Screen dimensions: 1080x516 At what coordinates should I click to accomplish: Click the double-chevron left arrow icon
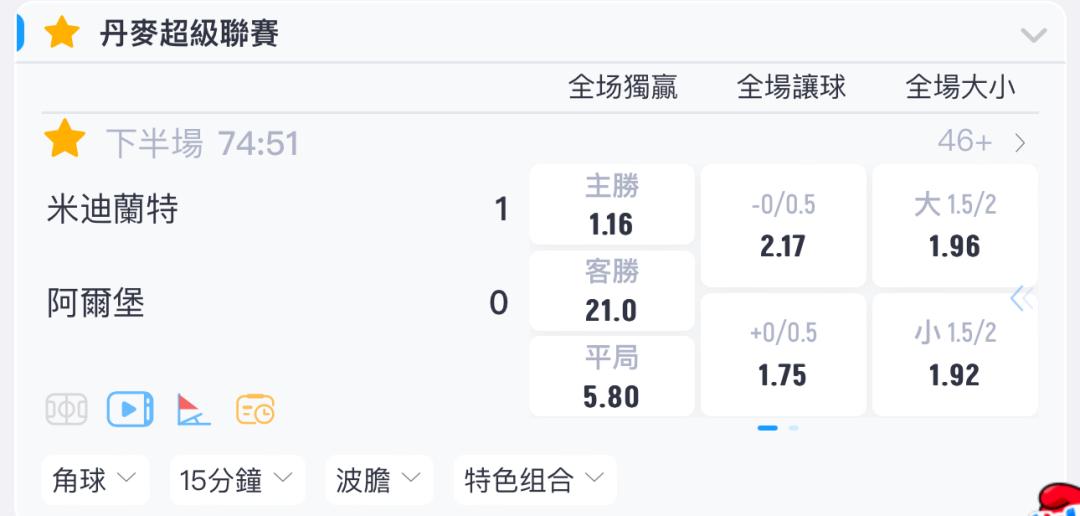pyautogui.click(x=1021, y=299)
